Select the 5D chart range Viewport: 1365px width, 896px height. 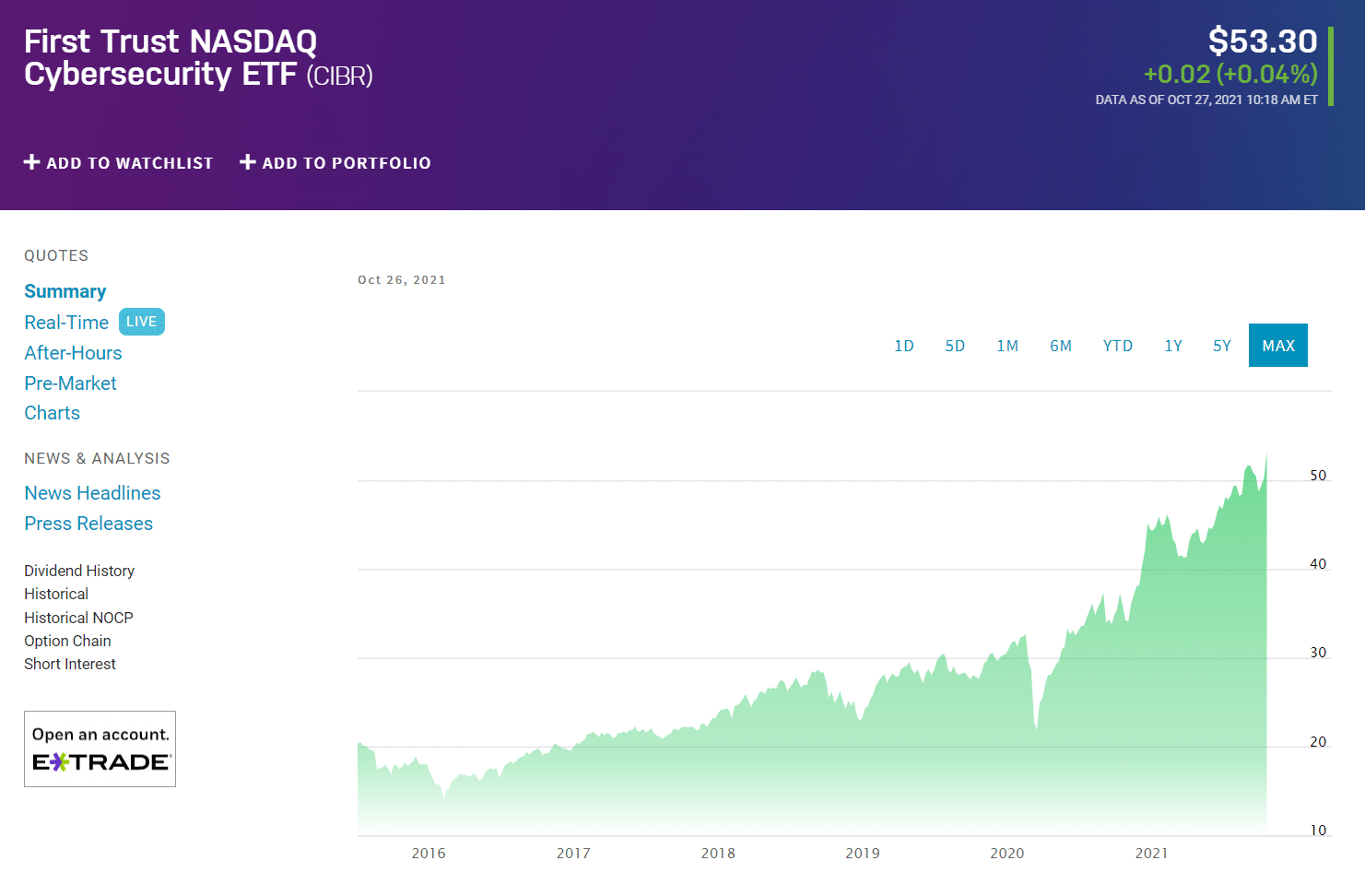955,346
